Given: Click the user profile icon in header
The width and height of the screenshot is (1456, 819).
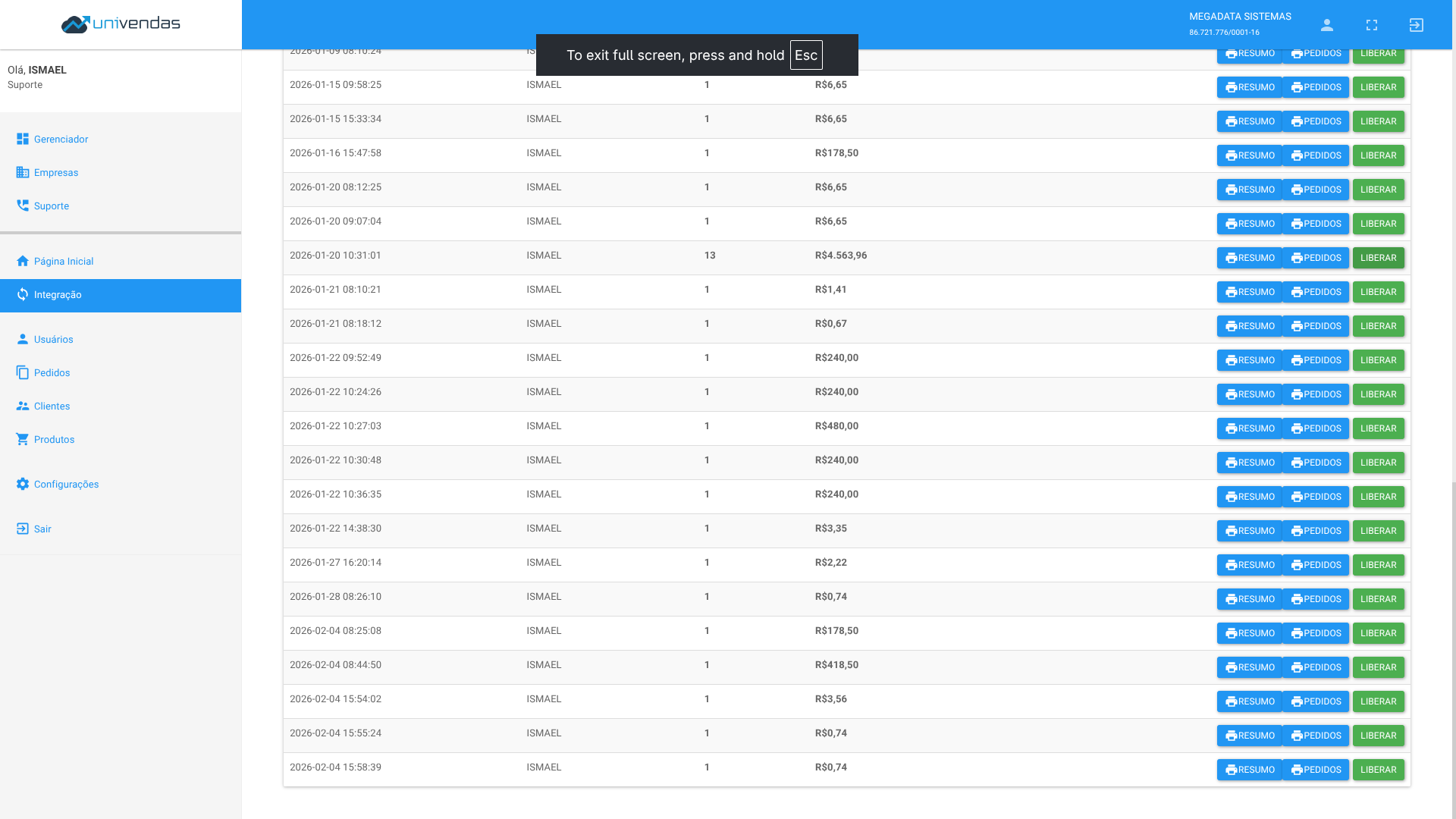Looking at the screenshot, I should tap(1326, 25).
